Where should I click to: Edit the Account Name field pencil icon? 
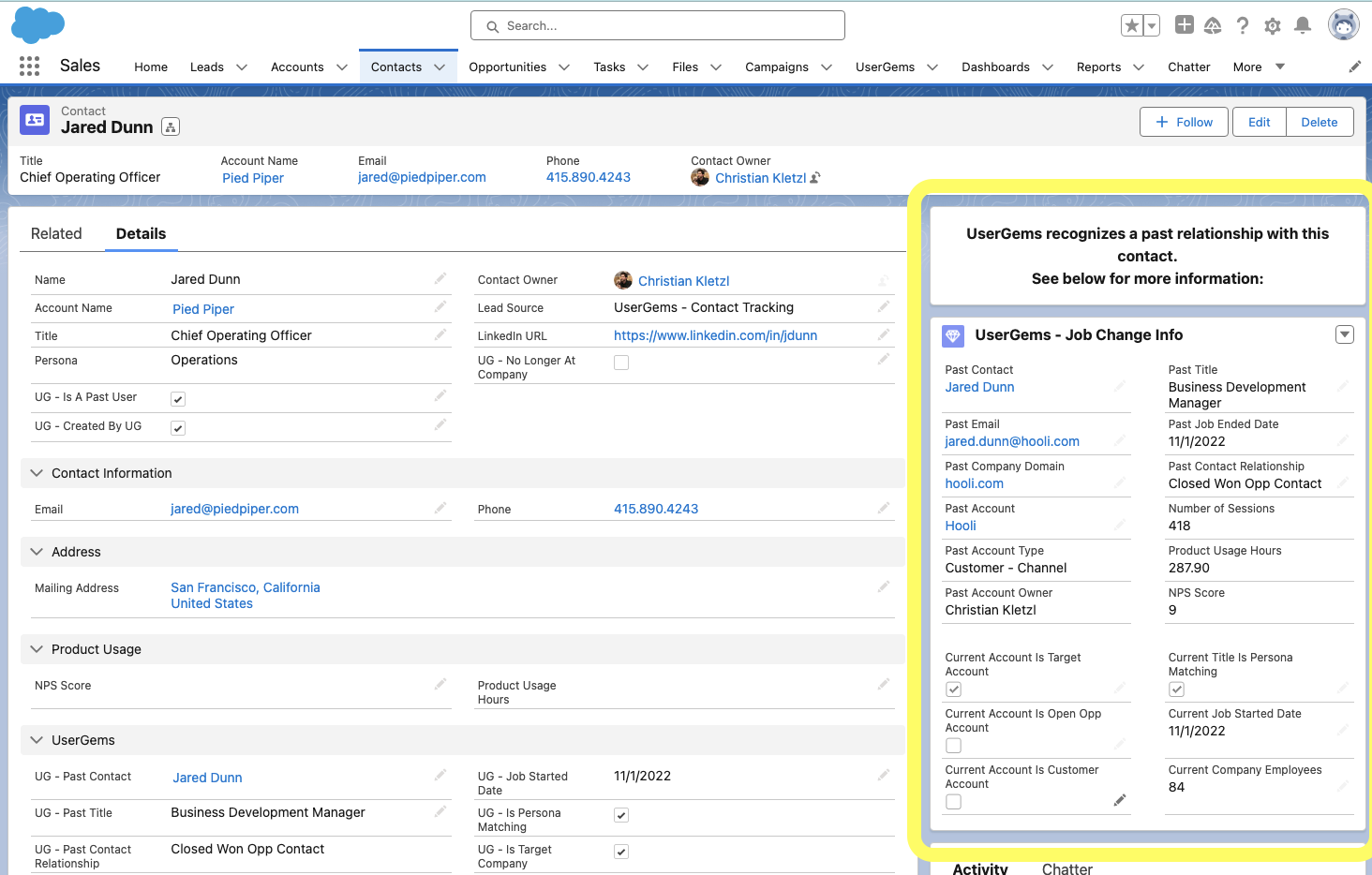coord(440,306)
